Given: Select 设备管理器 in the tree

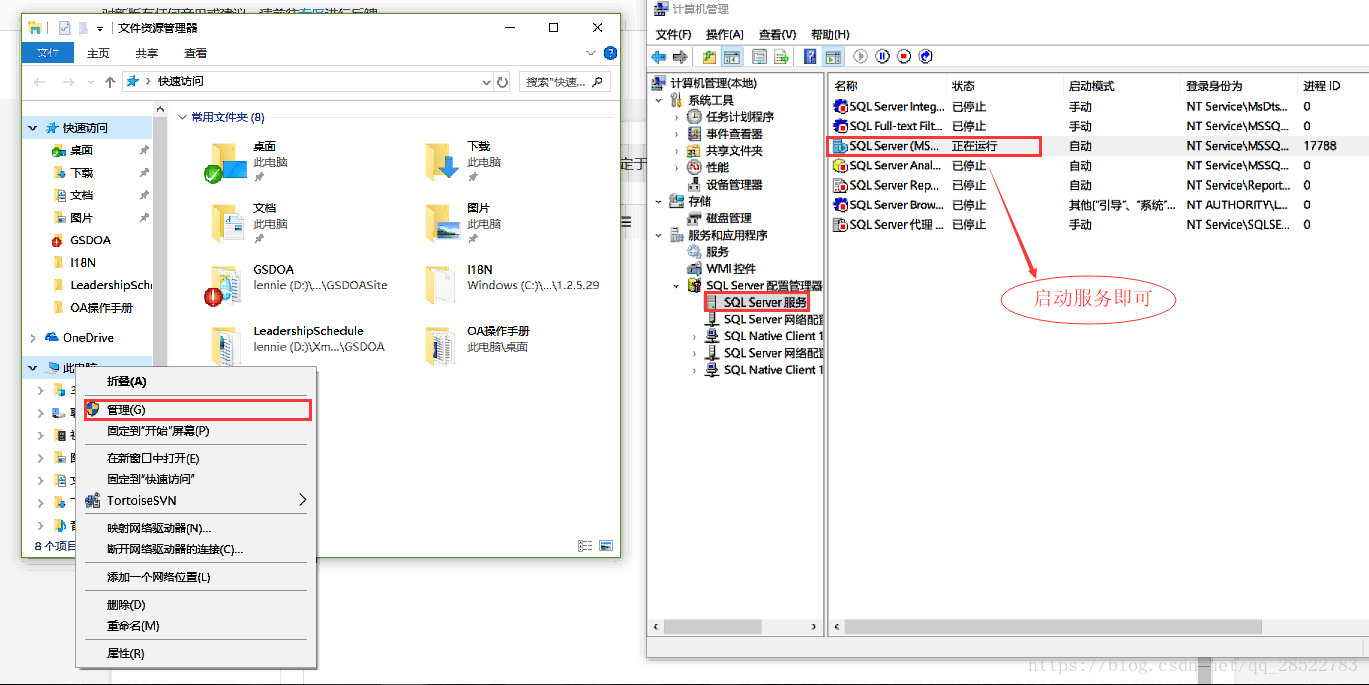Looking at the screenshot, I should point(734,184).
